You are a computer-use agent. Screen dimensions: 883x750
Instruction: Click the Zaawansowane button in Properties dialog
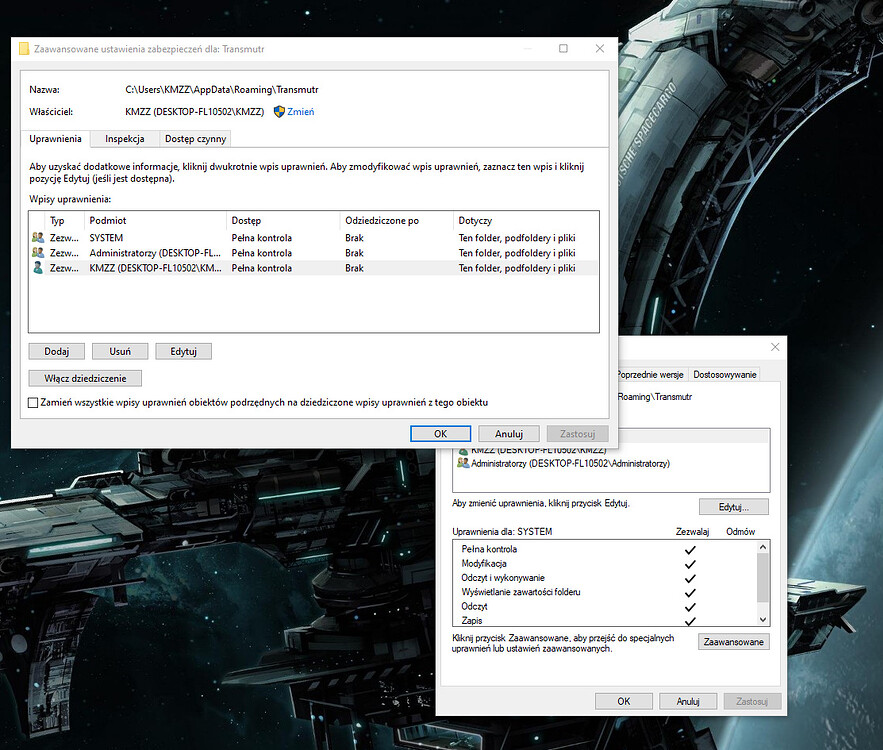733,641
